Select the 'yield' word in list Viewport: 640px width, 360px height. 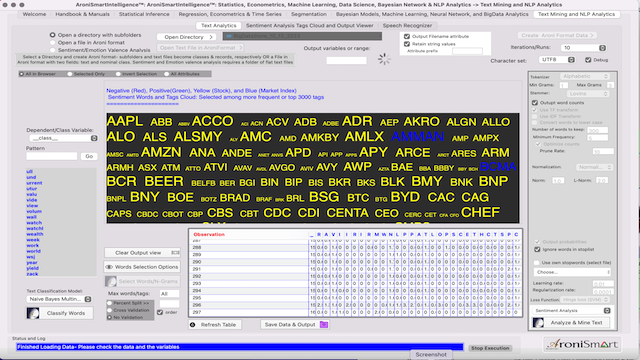point(32,268)
